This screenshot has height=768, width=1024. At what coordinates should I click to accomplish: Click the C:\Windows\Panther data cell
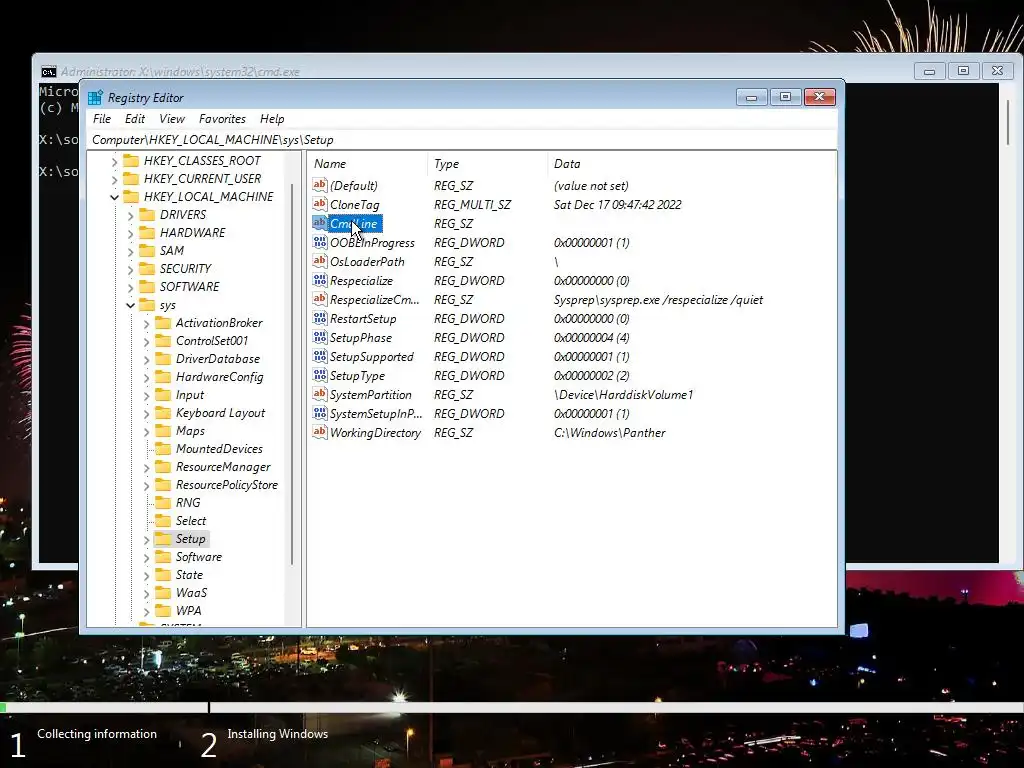coord(609,432)
